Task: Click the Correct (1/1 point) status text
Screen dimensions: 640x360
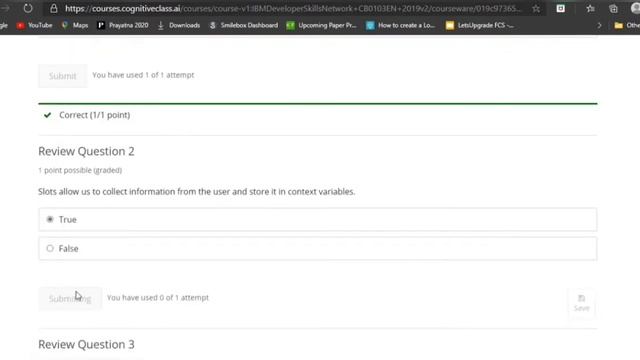Action: 94,115
